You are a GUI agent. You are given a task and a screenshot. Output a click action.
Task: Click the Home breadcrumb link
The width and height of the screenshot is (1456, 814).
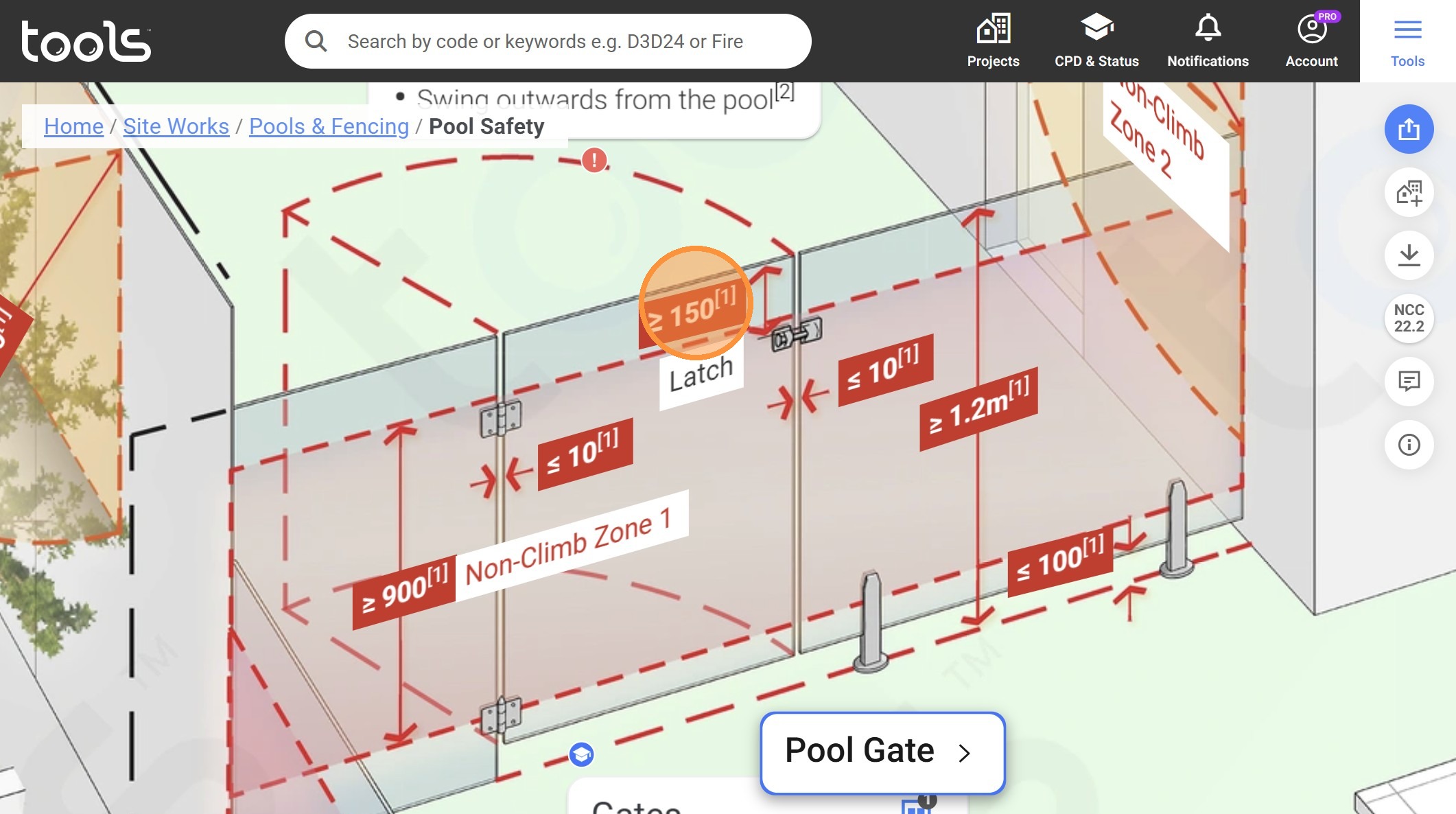point(73,126)
